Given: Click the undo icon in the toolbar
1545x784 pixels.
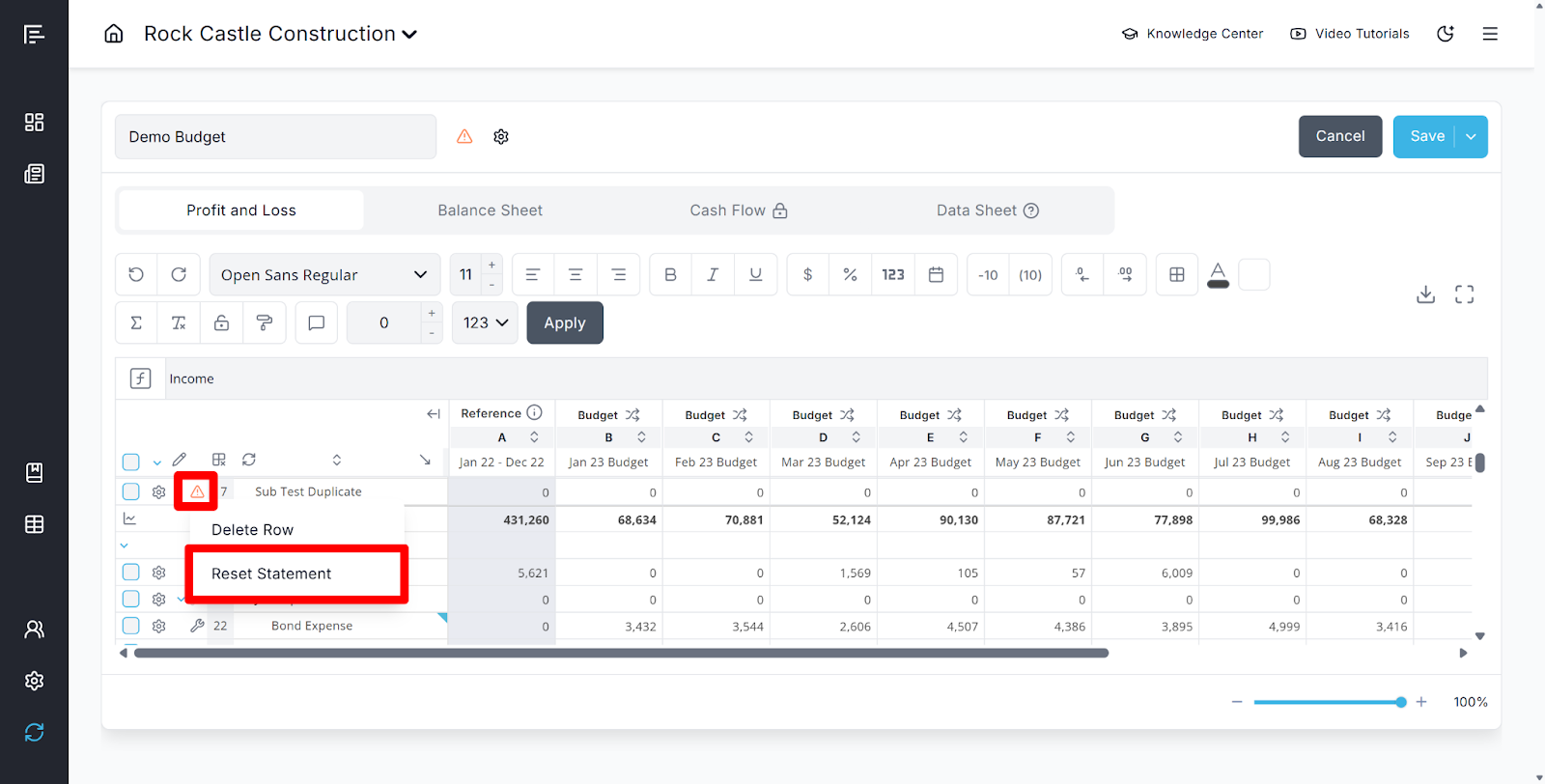Looking at the screenshot, I should pos(136,274).
